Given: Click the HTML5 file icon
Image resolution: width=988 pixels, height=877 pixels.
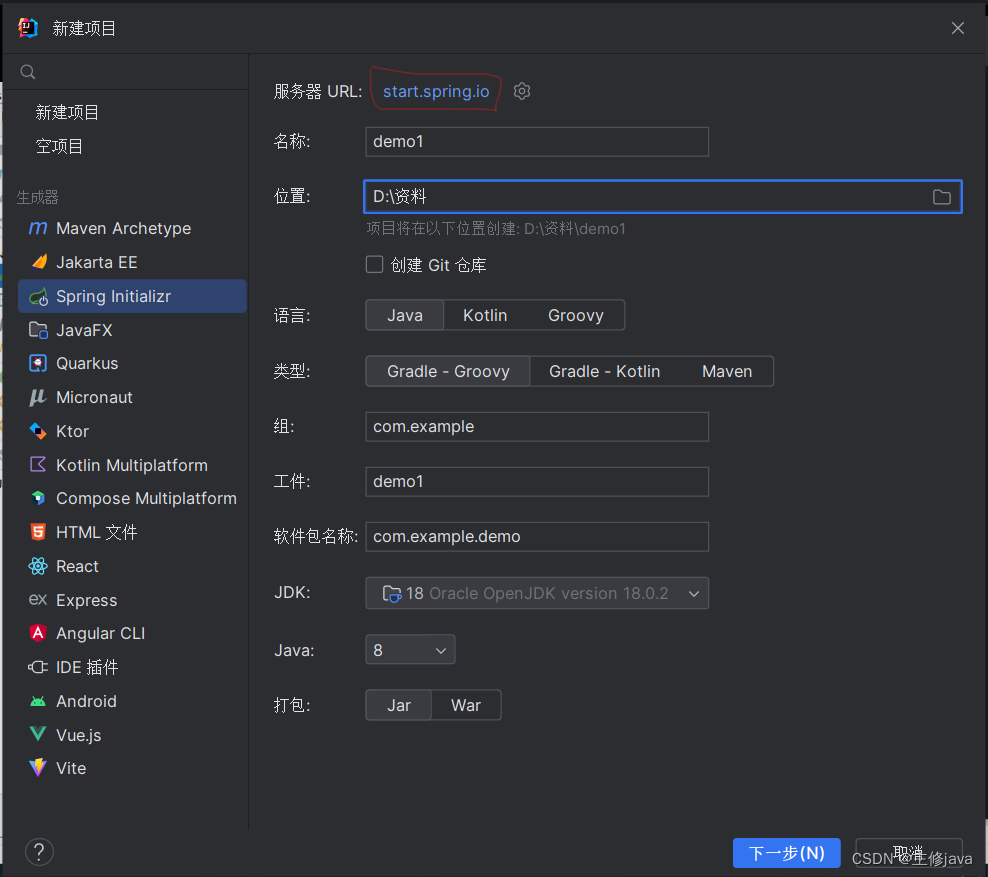Looking at the screenshot, I should (x=38, y=532).
